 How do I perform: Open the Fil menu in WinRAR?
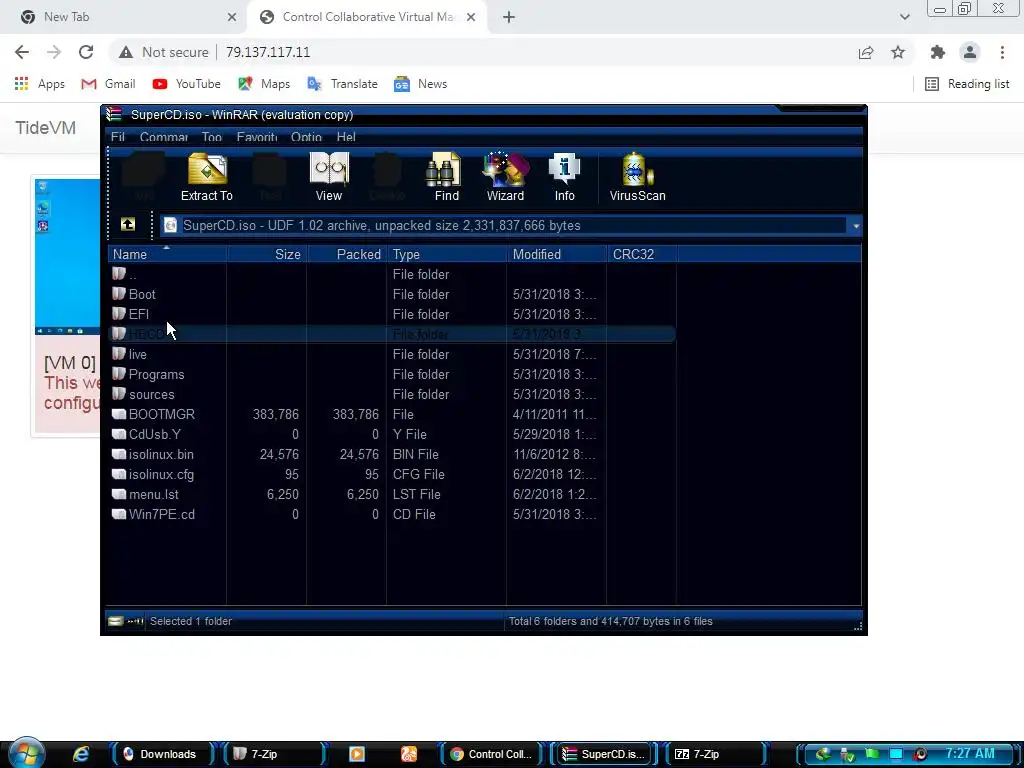pyautogui.click(x=118, y=137)
